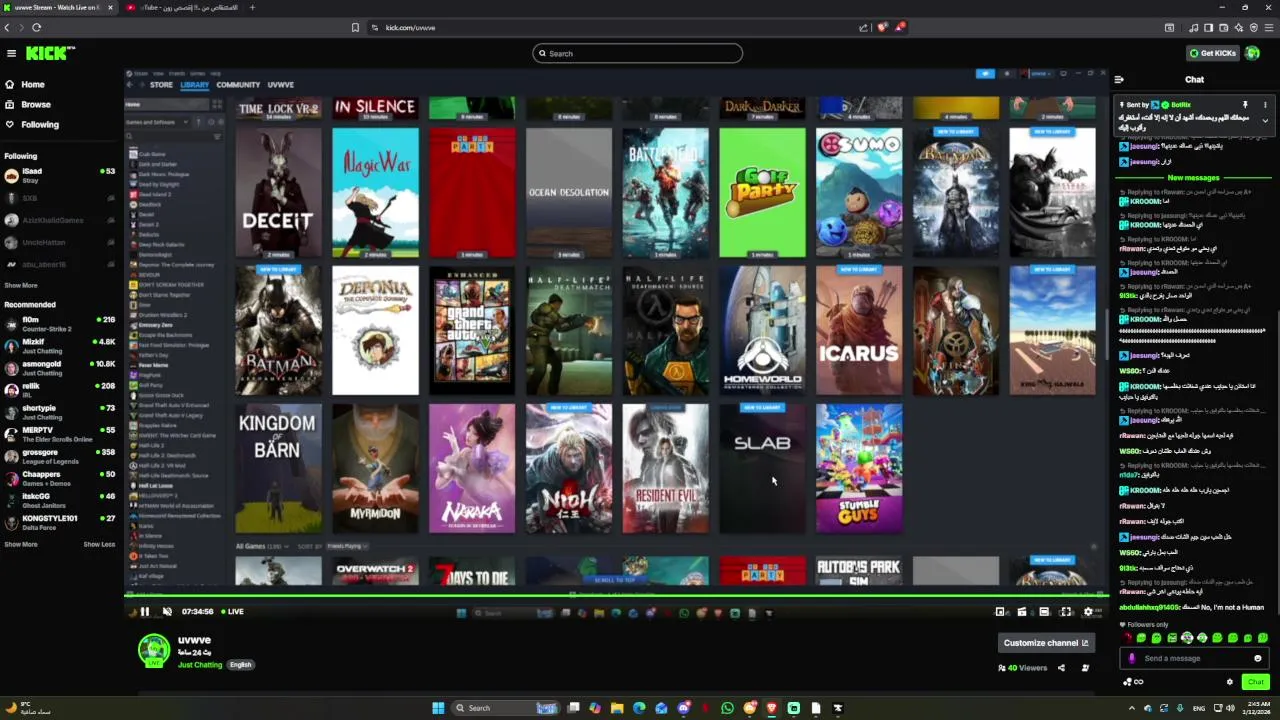This screenshot has height=720, width=1280.
Task: Click uvwve streamer avatar
Action: click(154, 650)
